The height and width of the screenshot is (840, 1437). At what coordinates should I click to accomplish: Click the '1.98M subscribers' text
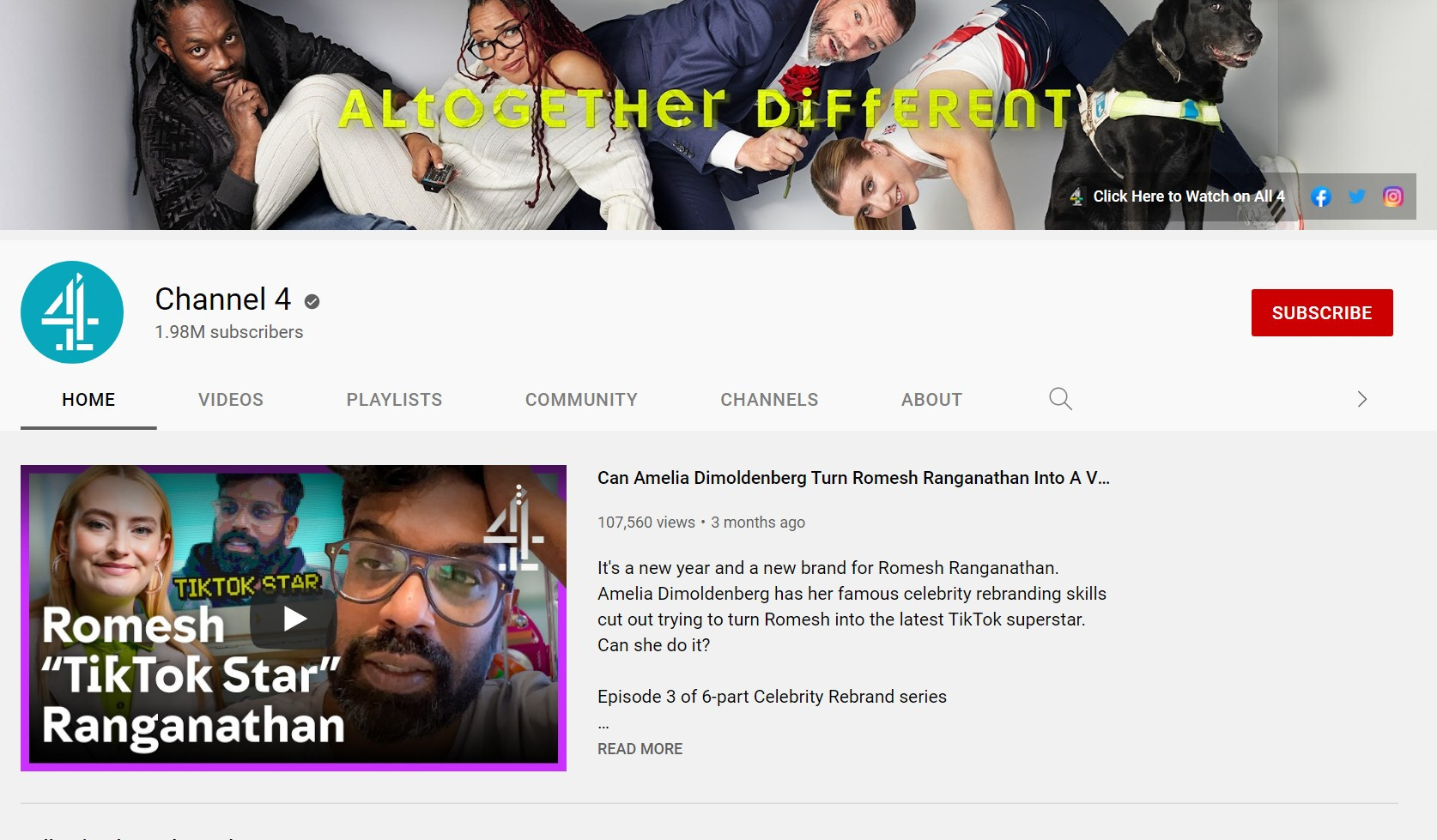click(x=229, y=332)
